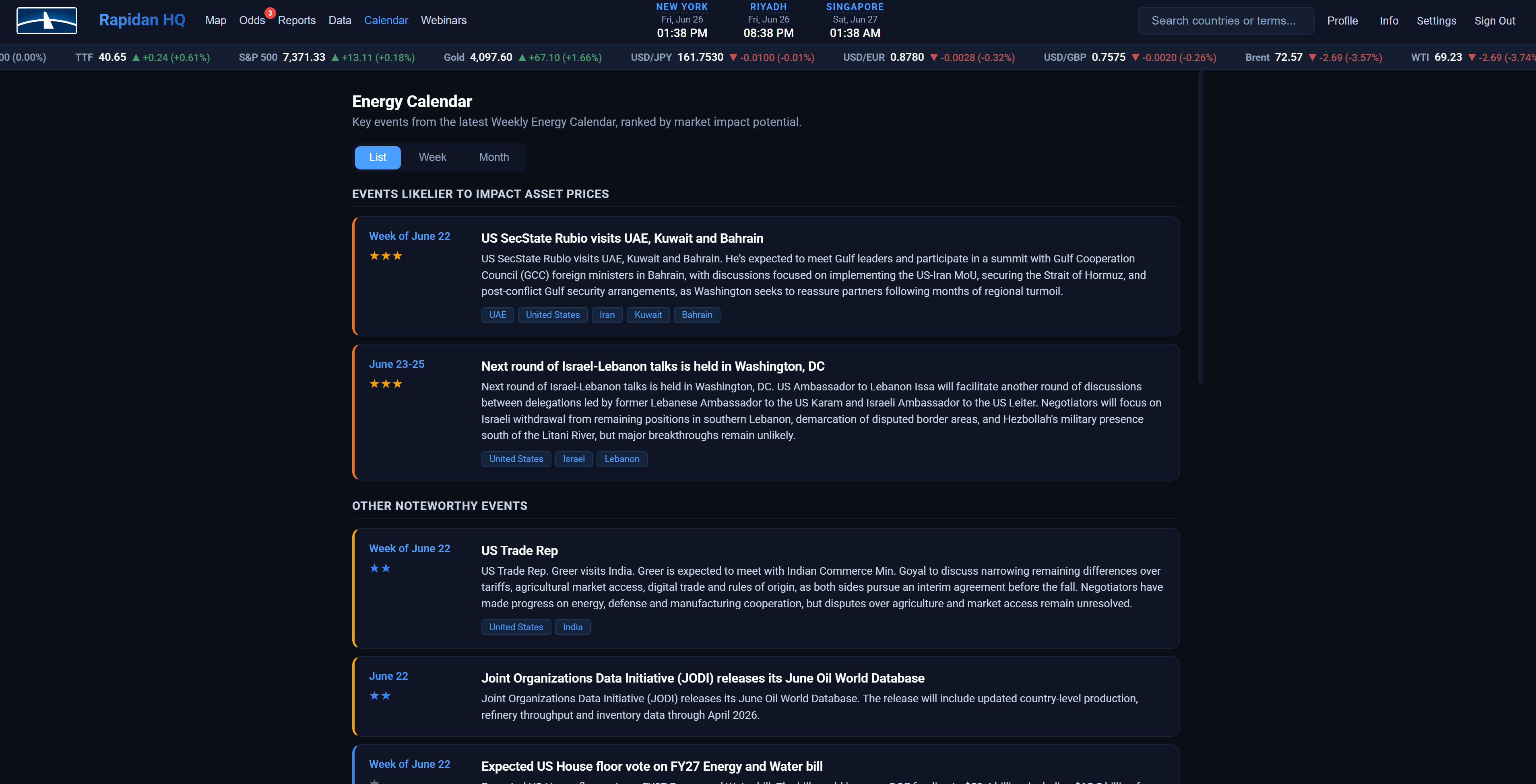Select the List view tab
The image size is (1536, 784).
[378, 157]
